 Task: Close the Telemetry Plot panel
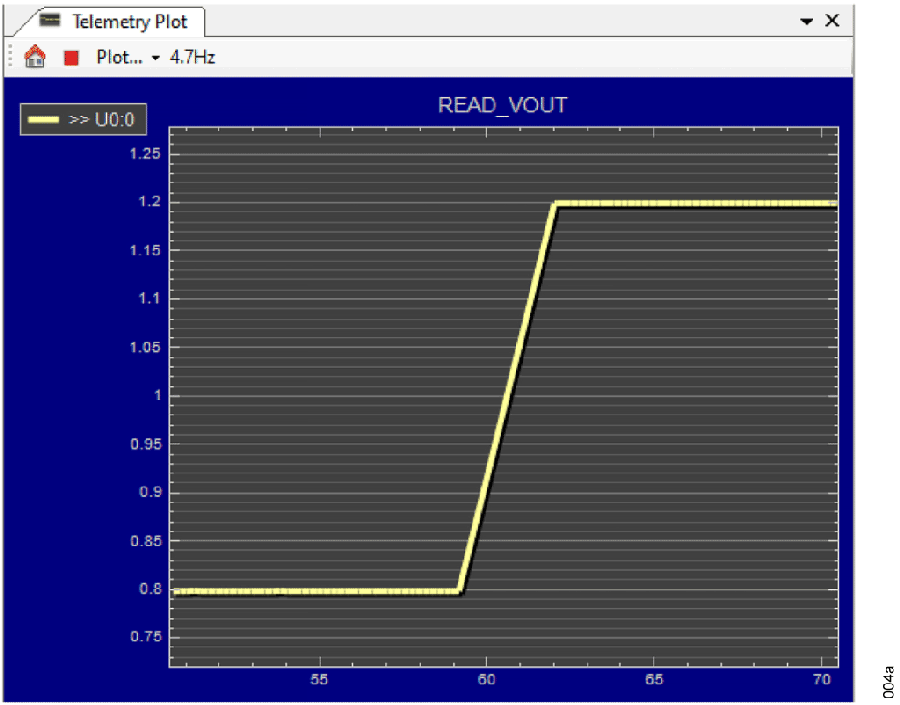click(x=832, y=21)
